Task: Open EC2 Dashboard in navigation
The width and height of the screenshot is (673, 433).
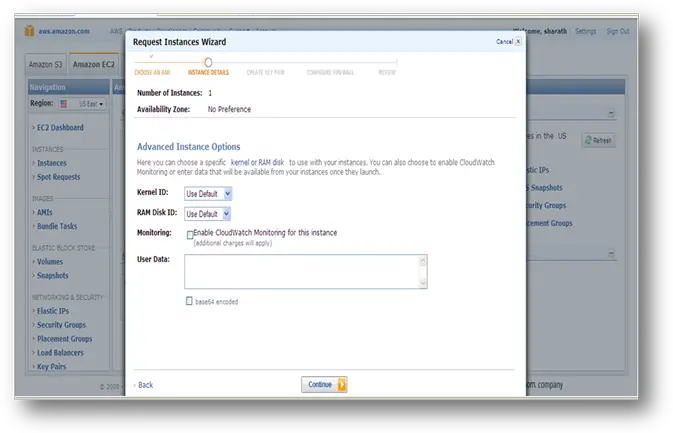Action: point(60,127)
